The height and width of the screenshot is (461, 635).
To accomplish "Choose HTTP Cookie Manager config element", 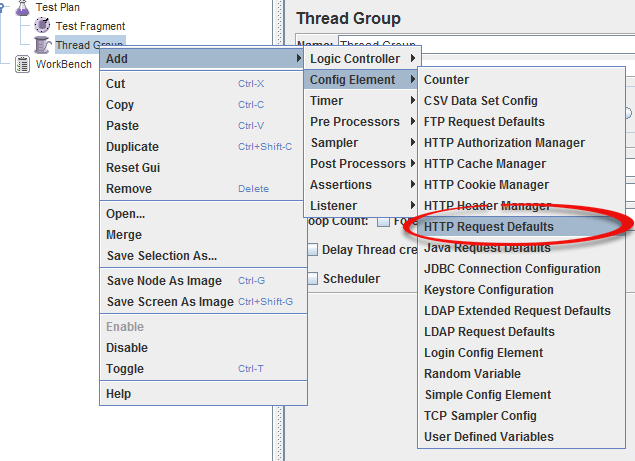I will (x=486, y=185).
